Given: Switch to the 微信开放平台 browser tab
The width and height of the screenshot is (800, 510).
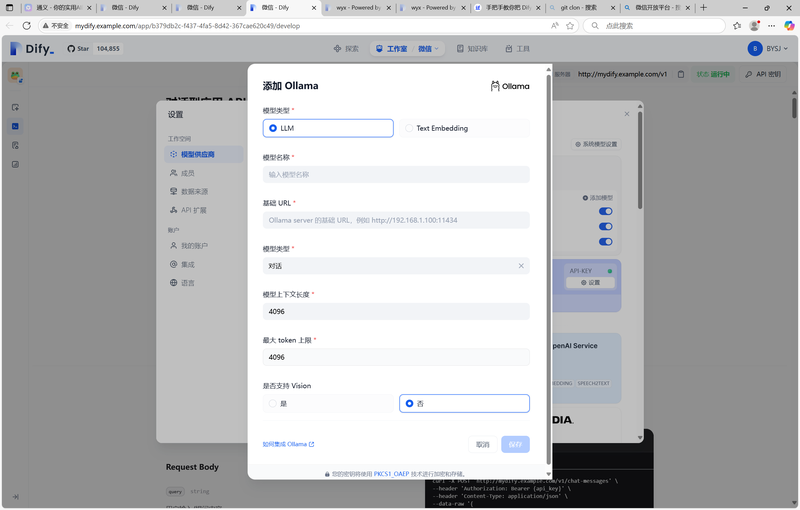Looking at the screenshot, I should coord(657,8).
